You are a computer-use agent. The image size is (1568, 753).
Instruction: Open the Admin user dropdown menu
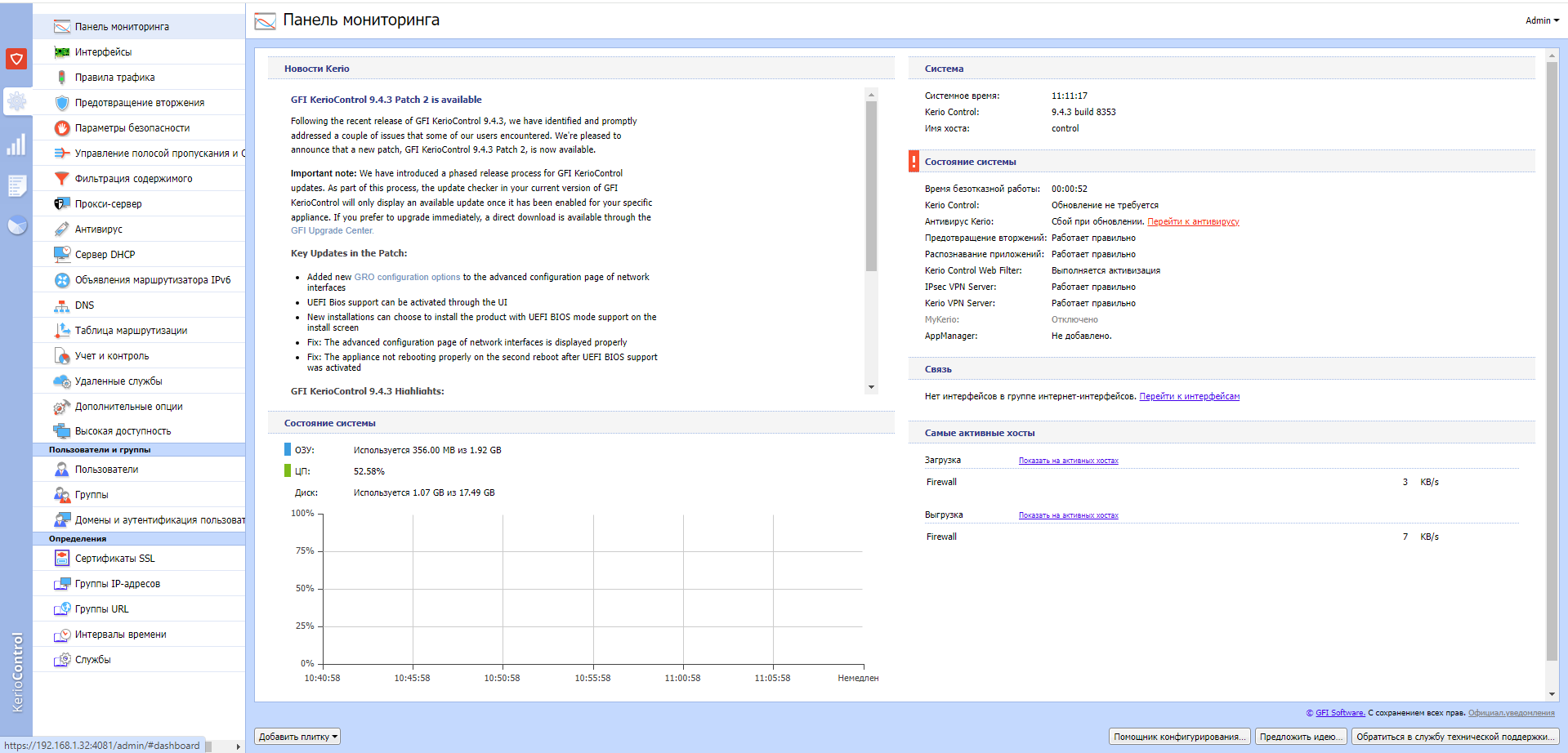tap(1541, 20)
